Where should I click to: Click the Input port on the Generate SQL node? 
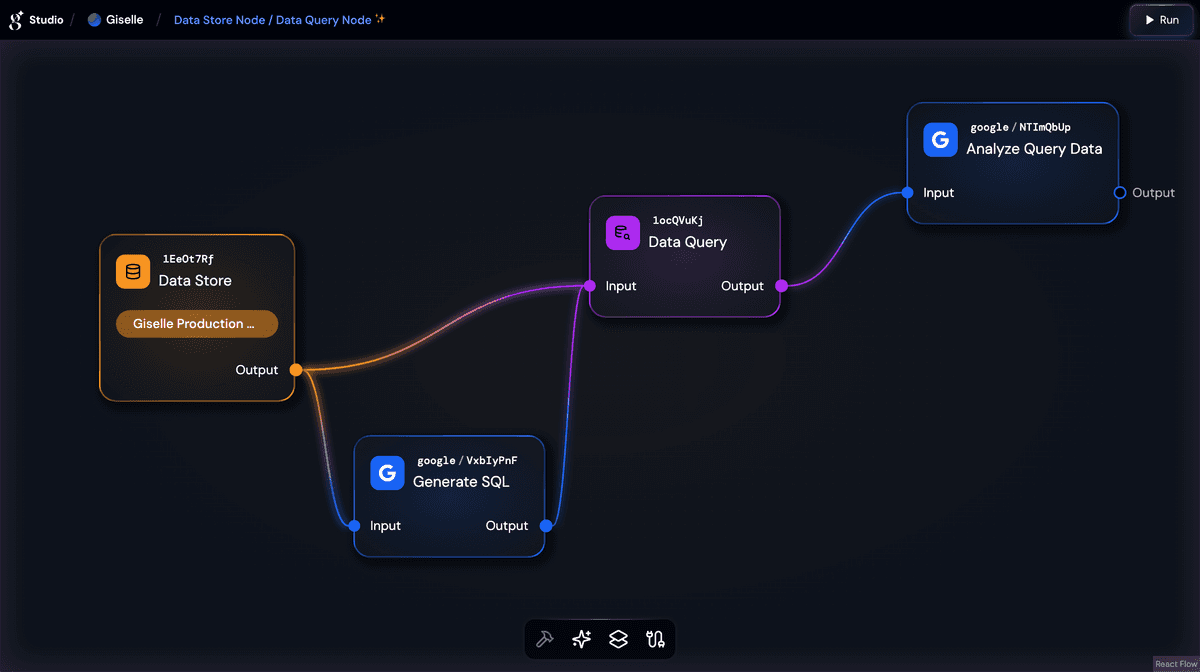pyautogui.click(x=354, y=526)
